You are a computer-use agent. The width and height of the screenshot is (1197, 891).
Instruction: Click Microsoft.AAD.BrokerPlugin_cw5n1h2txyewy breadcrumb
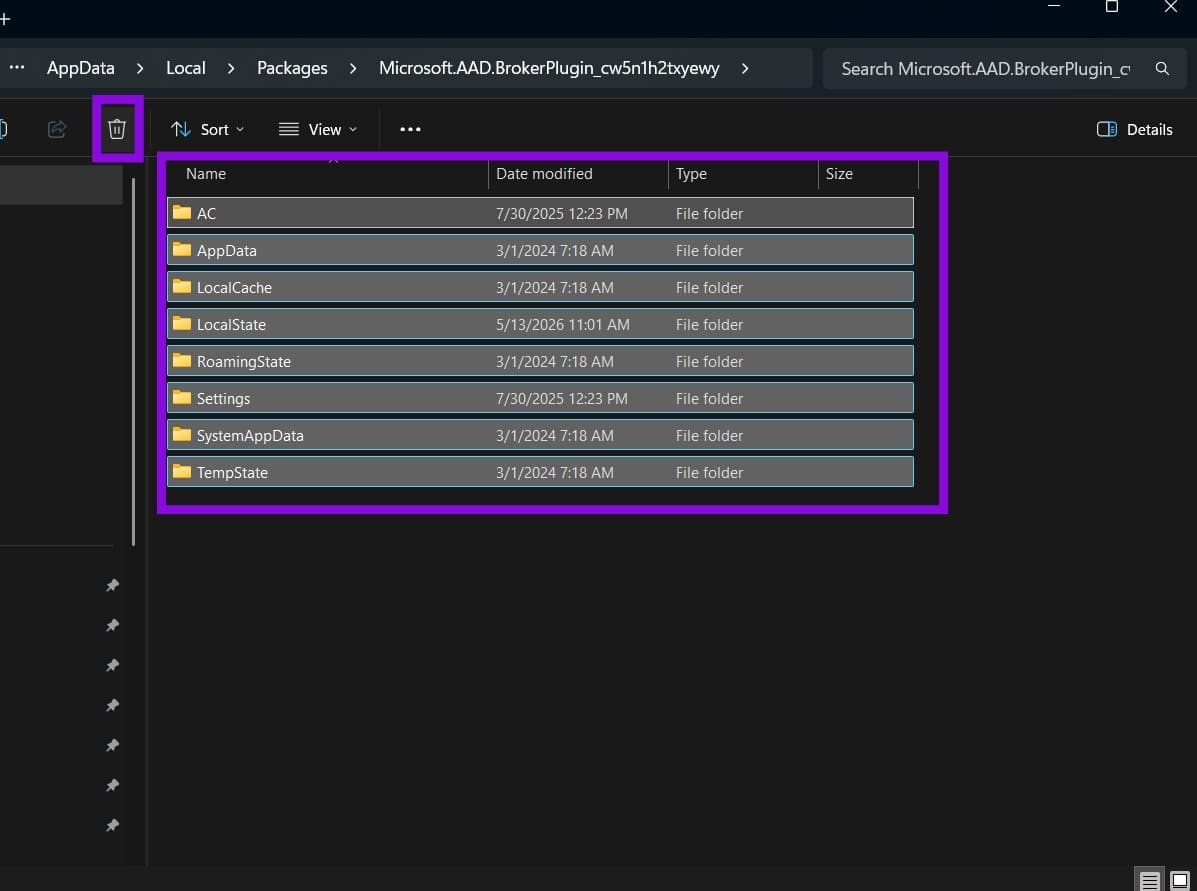tap(549, 68)
